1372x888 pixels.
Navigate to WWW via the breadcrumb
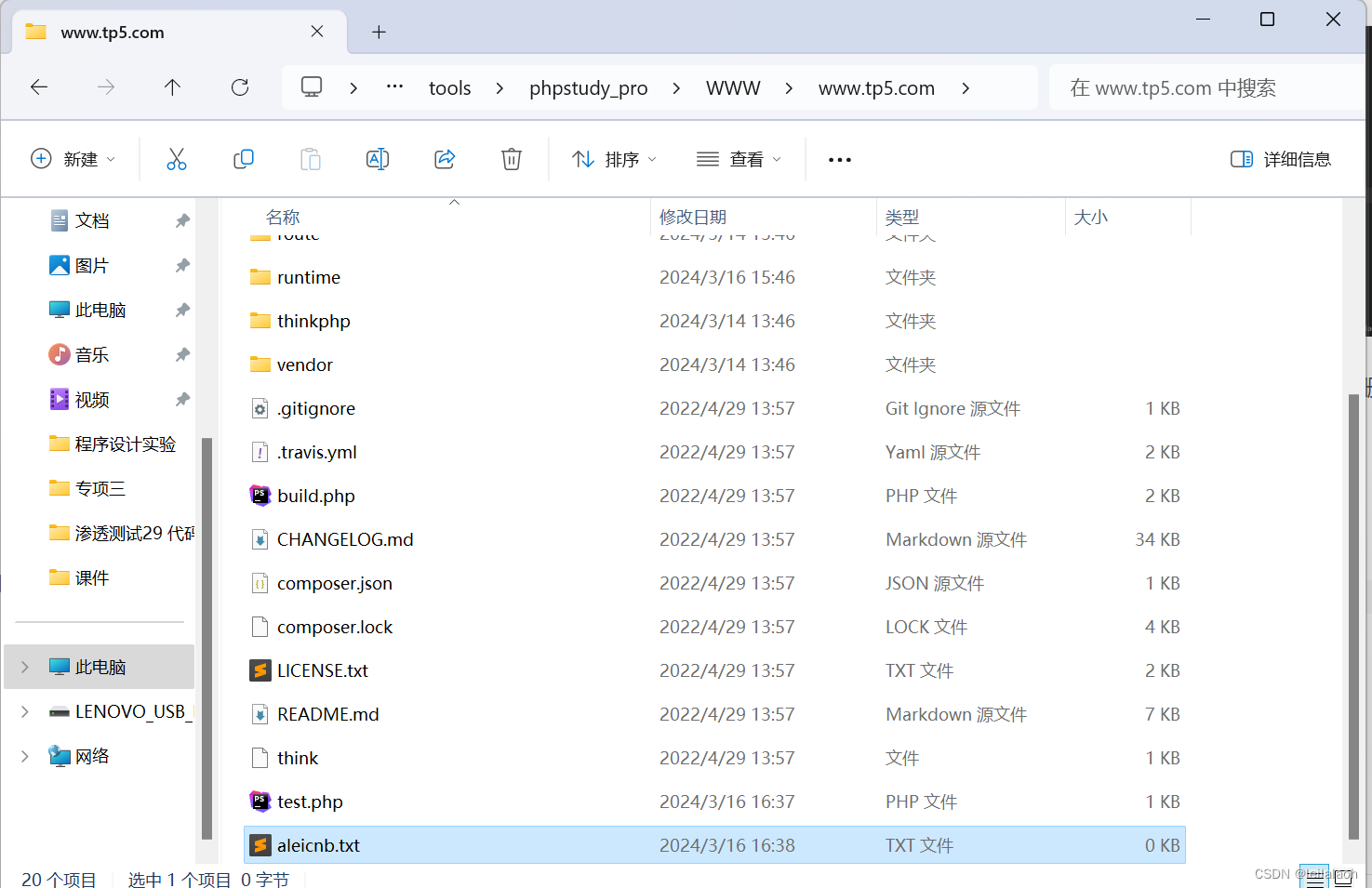pos(733,86)
